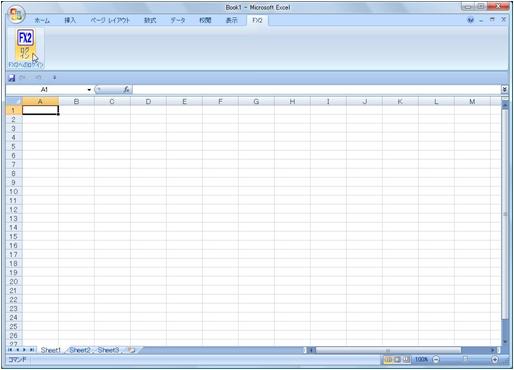The height and width of the screenshot is (370, 514).
Task: Open the round Office button menu
Action: tap(17, 14)
